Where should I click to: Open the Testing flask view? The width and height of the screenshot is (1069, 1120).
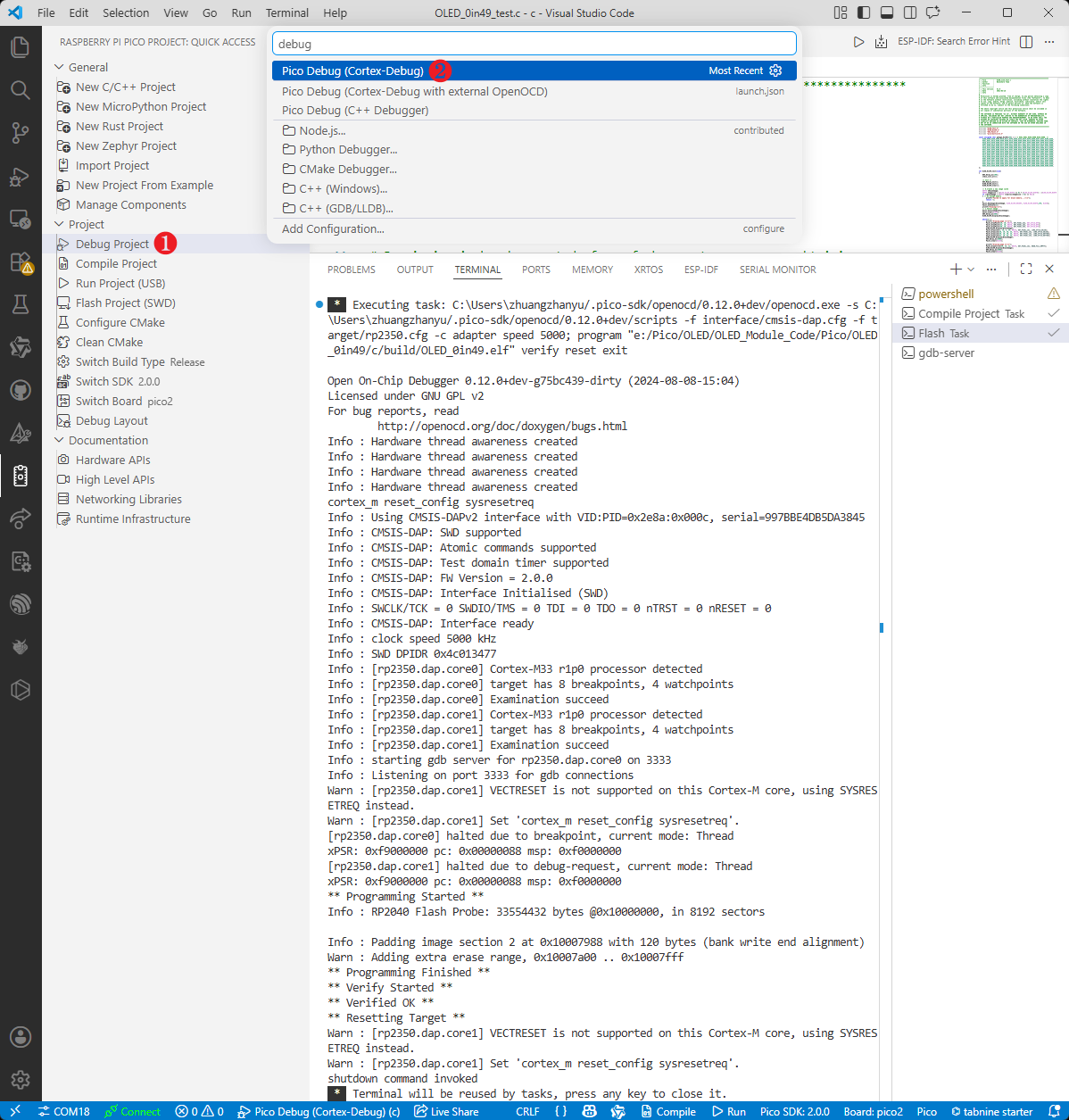click(x=21, y=304)
